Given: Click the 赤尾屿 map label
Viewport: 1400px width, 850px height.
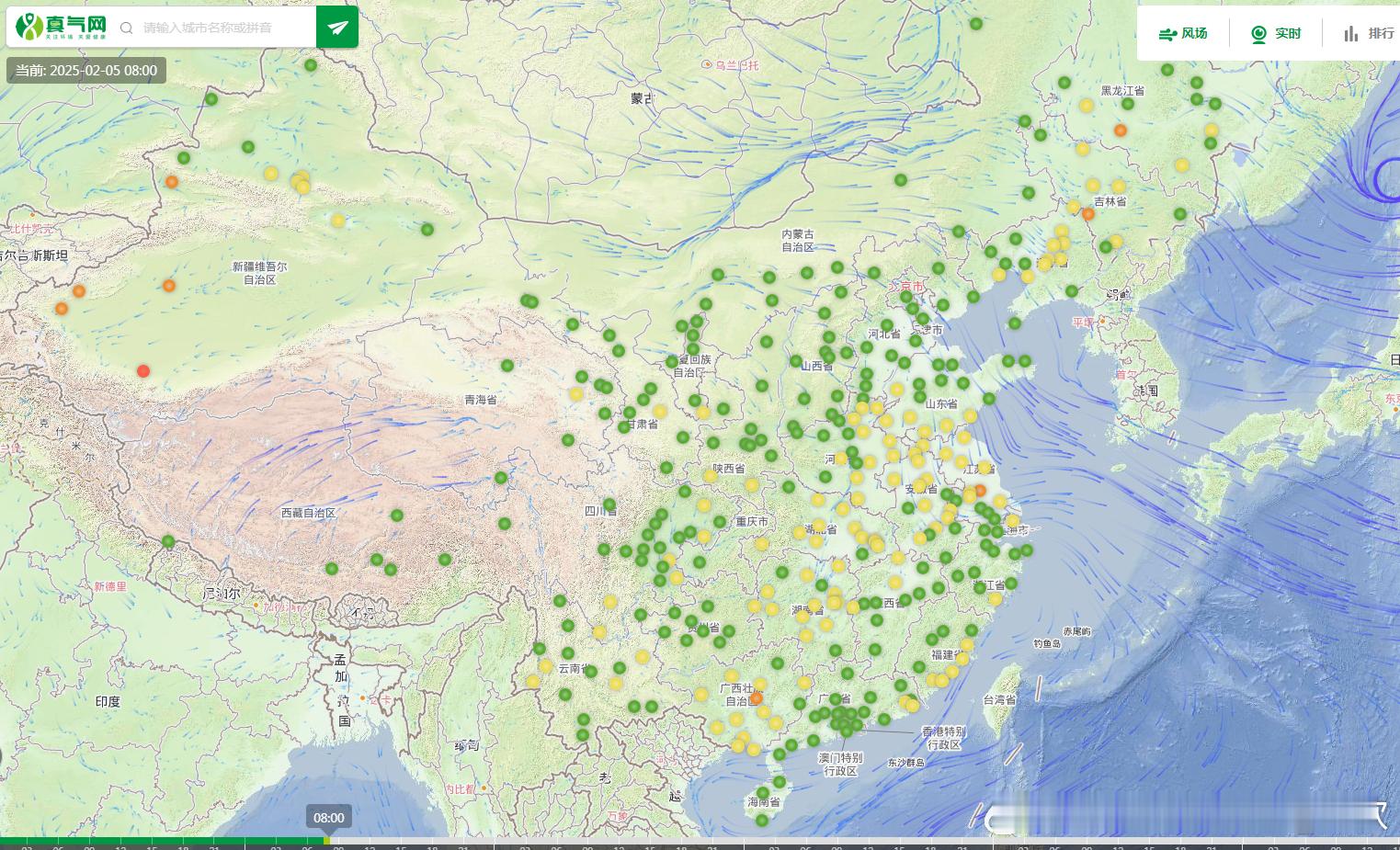Looking at the screenshot, I should (x=1076, y=632).
